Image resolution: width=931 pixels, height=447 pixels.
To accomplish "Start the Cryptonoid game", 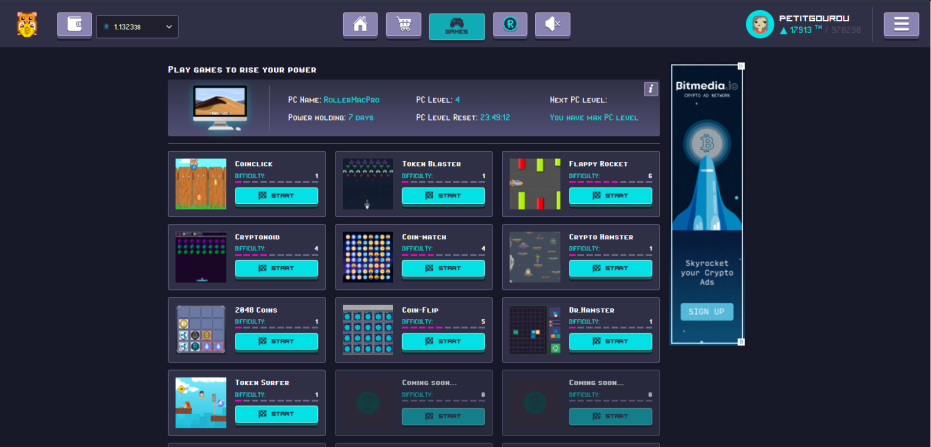I will tap(276, 268).
